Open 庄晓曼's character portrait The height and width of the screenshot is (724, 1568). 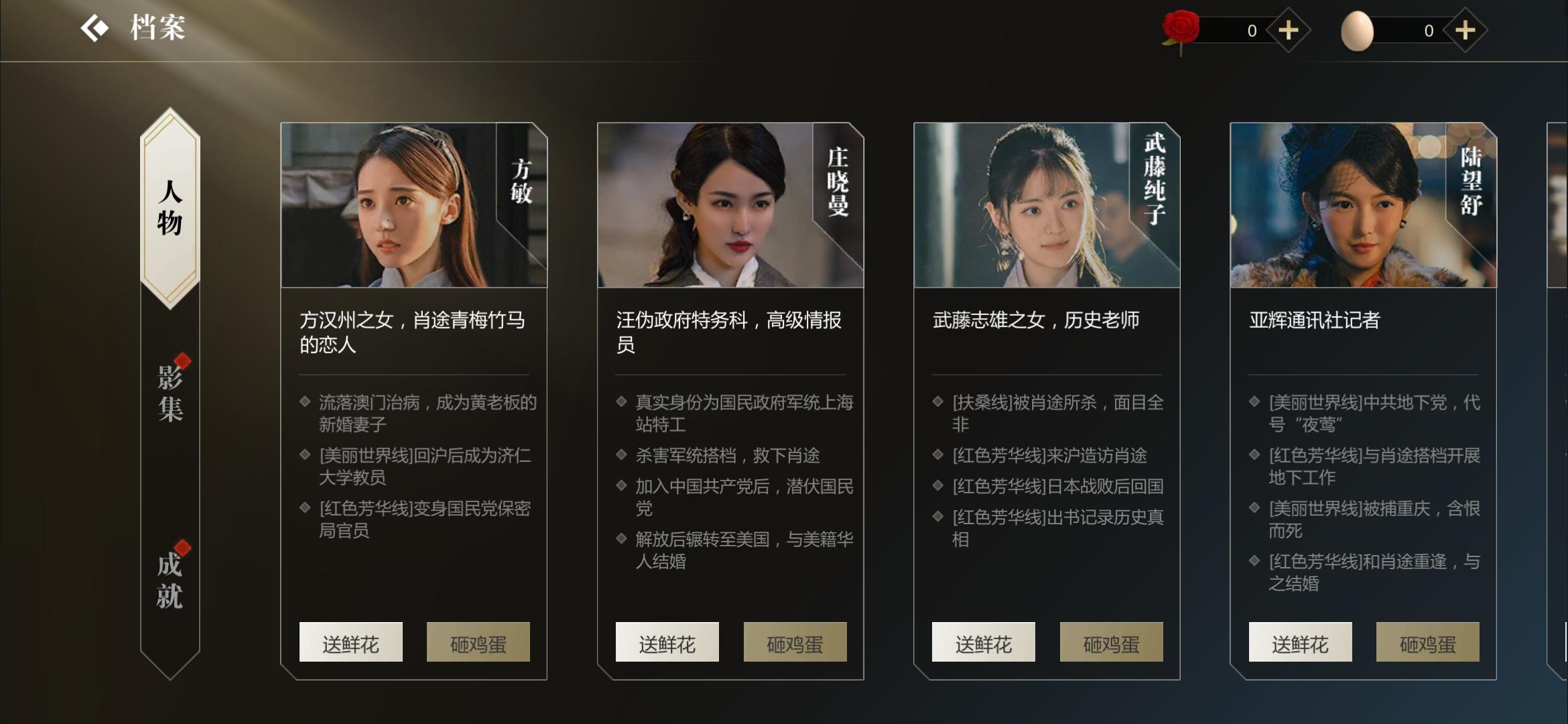730,205
